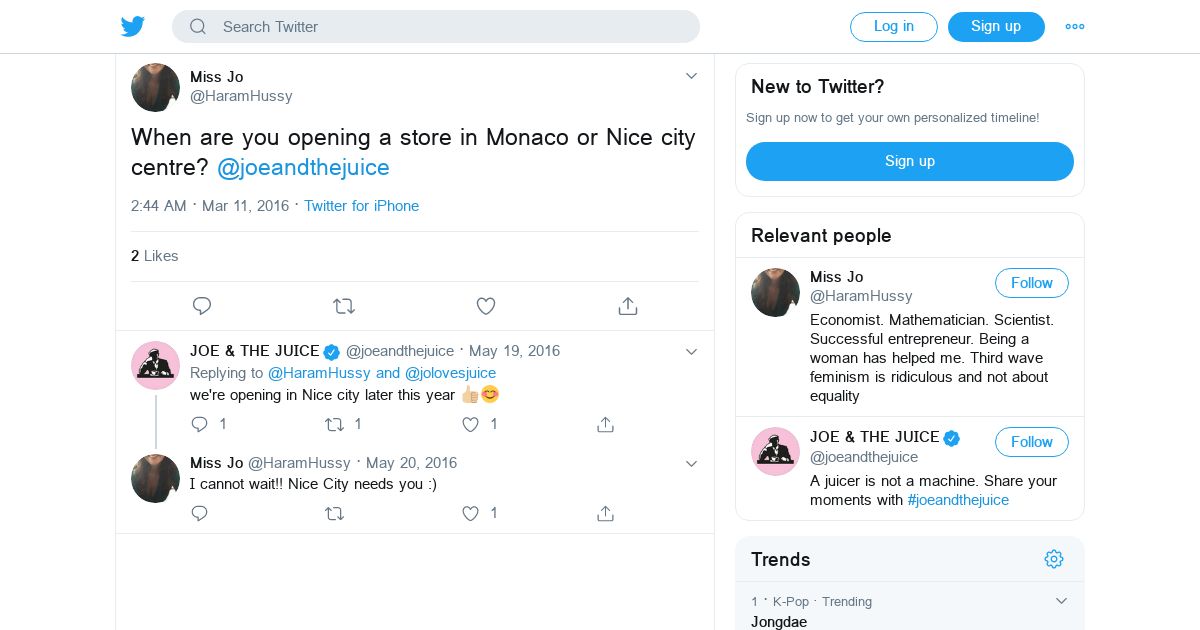Follow Miss Jo in Relevant people
The image size is (1200, 630).
(1031, 283)
